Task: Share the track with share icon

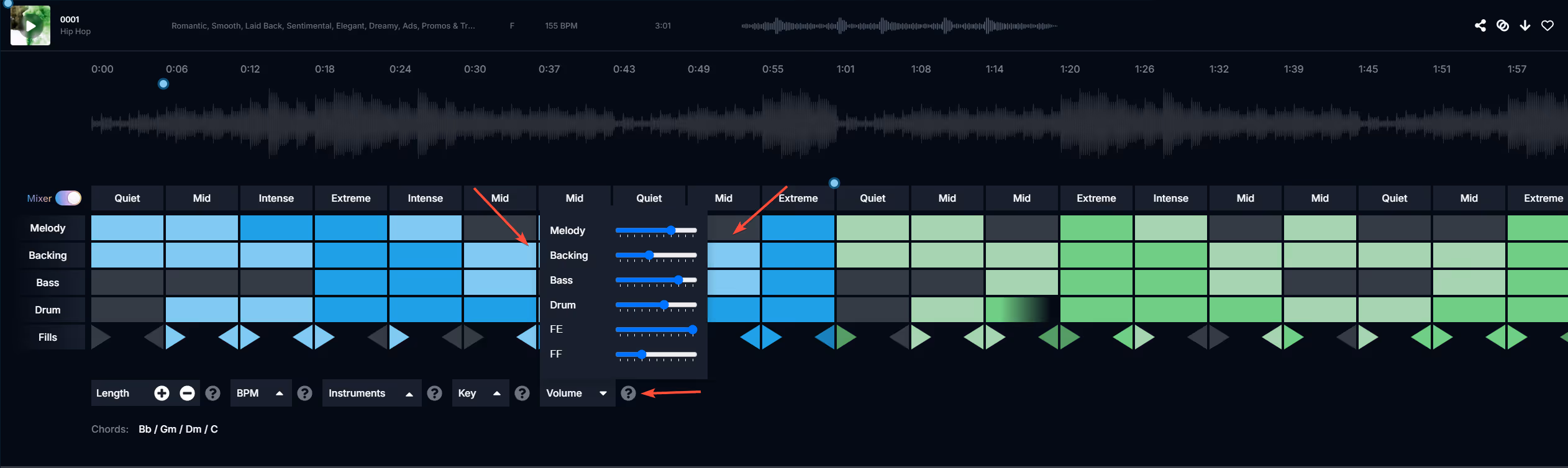Action: (x=1480, y=25)
